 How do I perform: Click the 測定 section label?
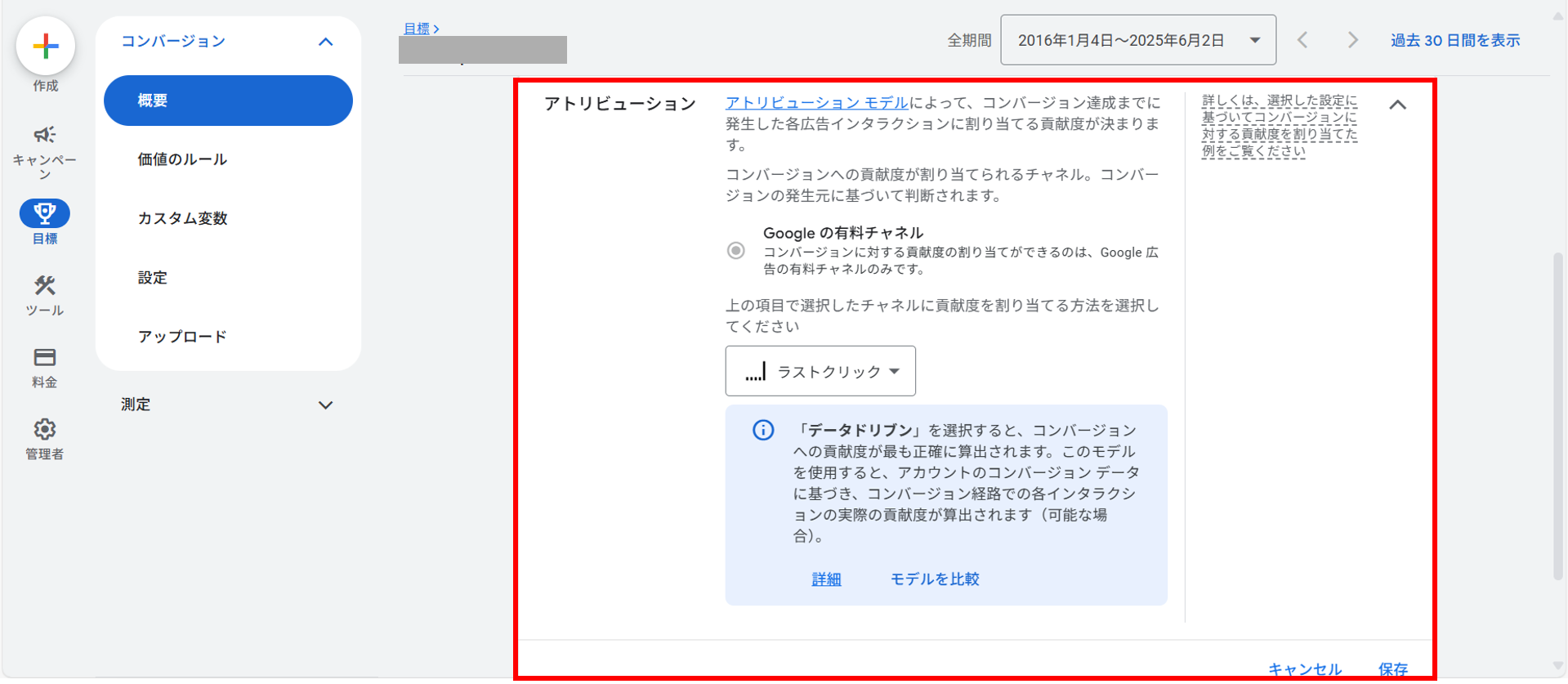[136, 405]
